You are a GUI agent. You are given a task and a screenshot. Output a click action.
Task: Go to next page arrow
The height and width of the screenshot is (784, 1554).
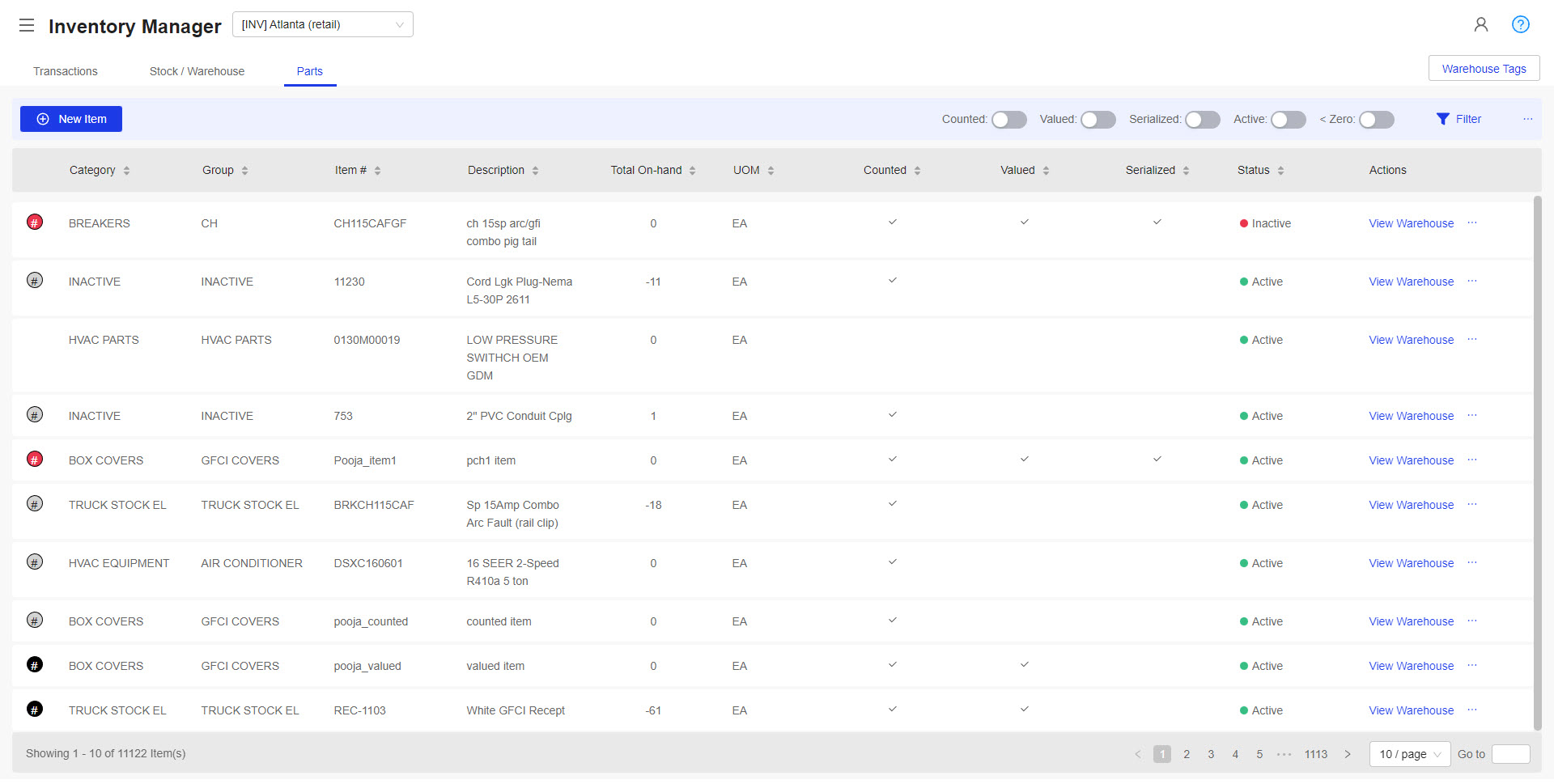[1348, 754]
